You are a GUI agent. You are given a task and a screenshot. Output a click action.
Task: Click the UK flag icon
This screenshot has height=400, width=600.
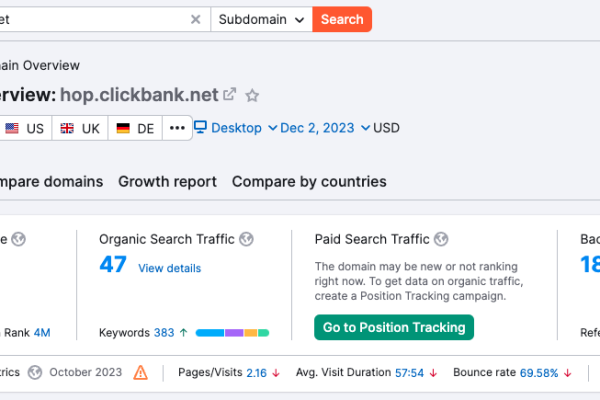click(67, 128)
